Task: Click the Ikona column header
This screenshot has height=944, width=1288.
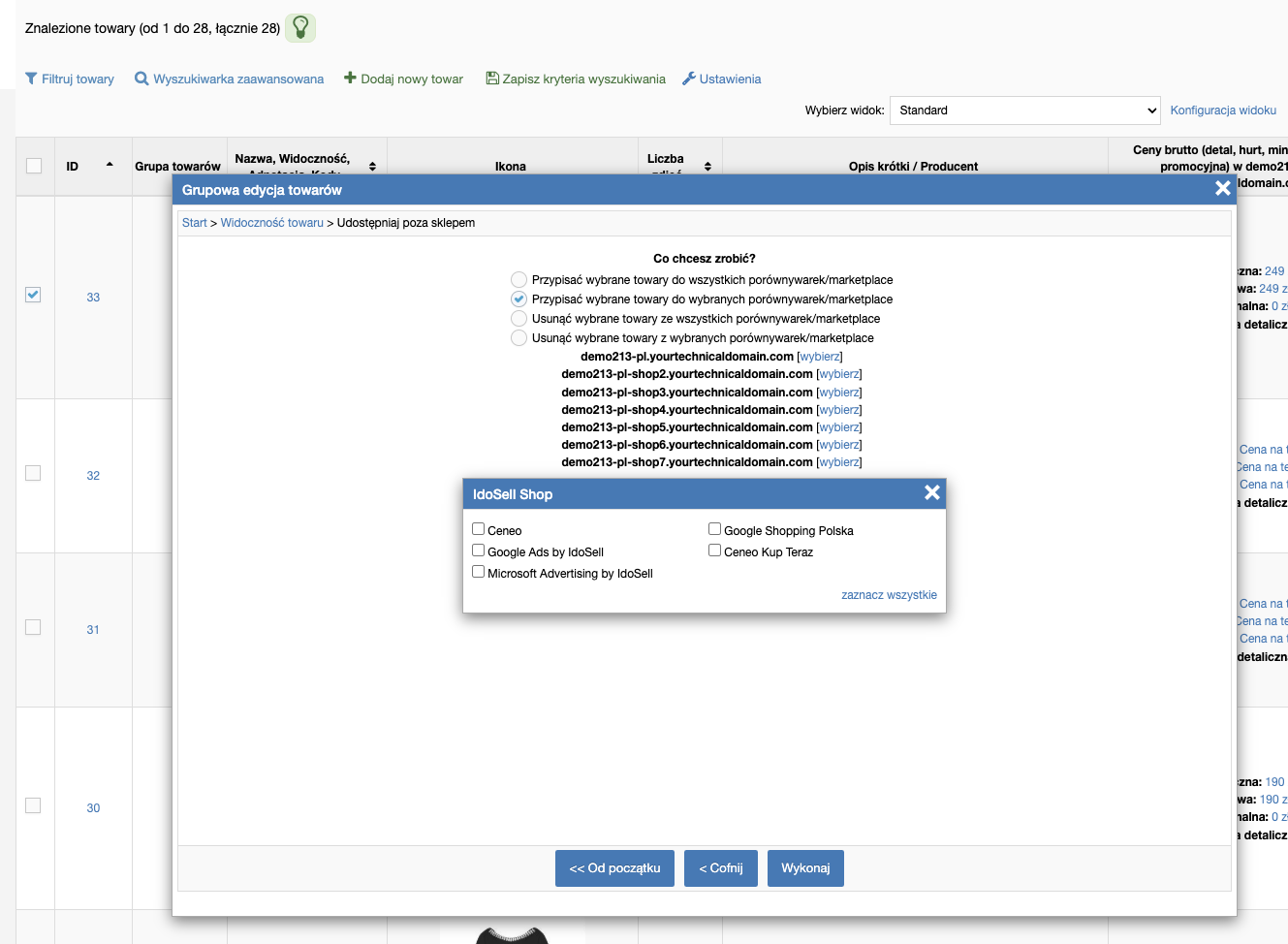Action: click(x=511, y=167)
